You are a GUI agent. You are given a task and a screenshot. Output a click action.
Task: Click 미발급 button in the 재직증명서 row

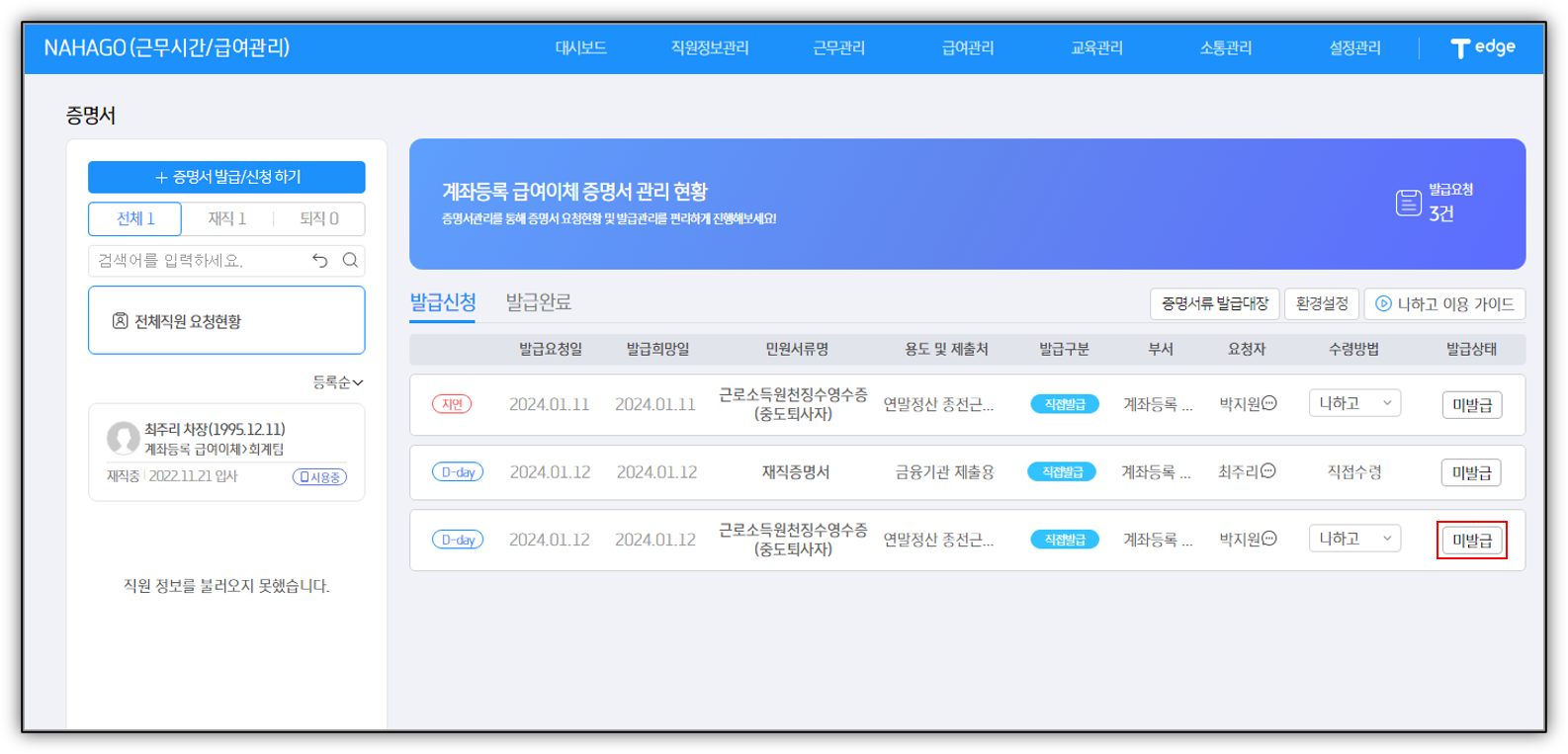[x=1471, y=472]
